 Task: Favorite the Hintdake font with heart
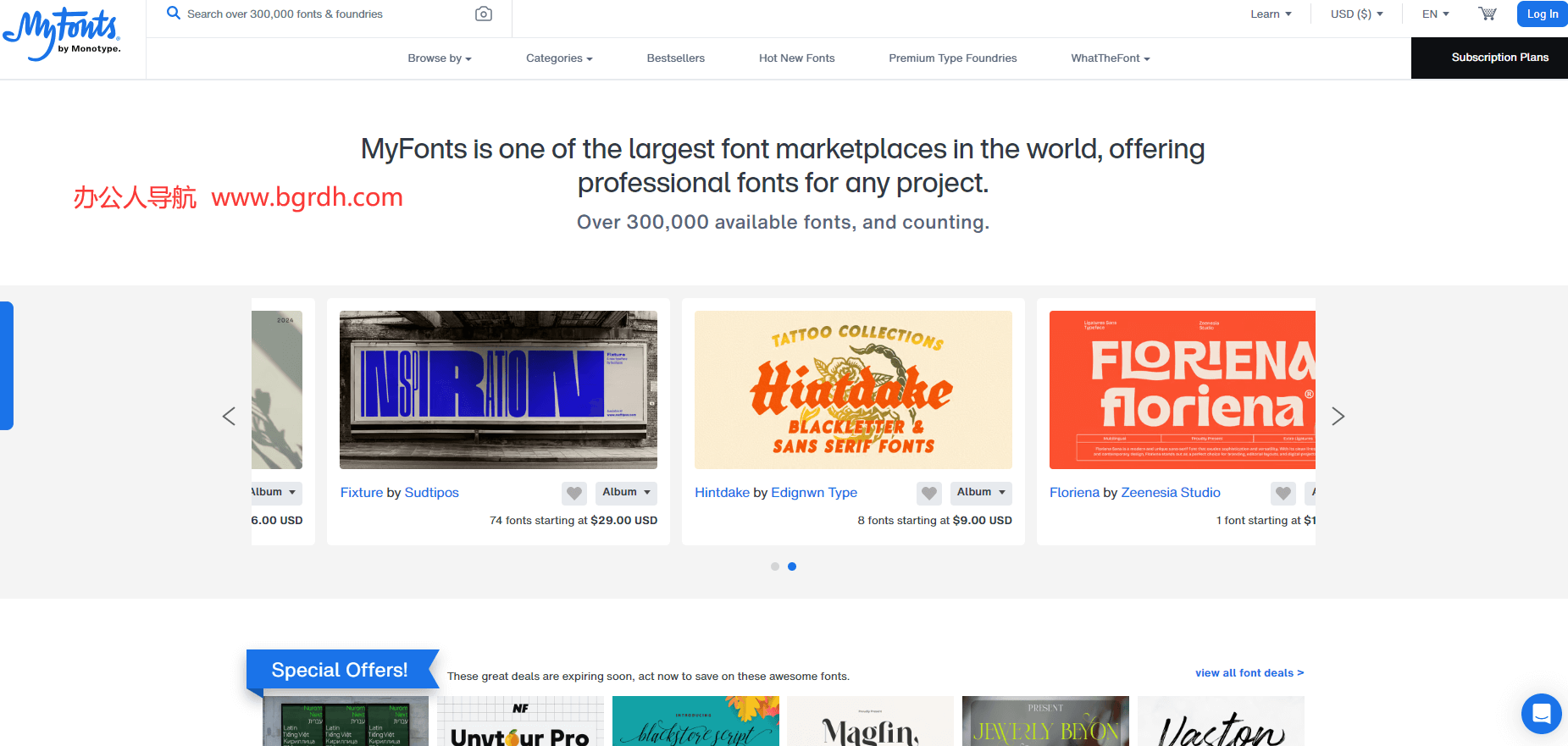(929, 493)
